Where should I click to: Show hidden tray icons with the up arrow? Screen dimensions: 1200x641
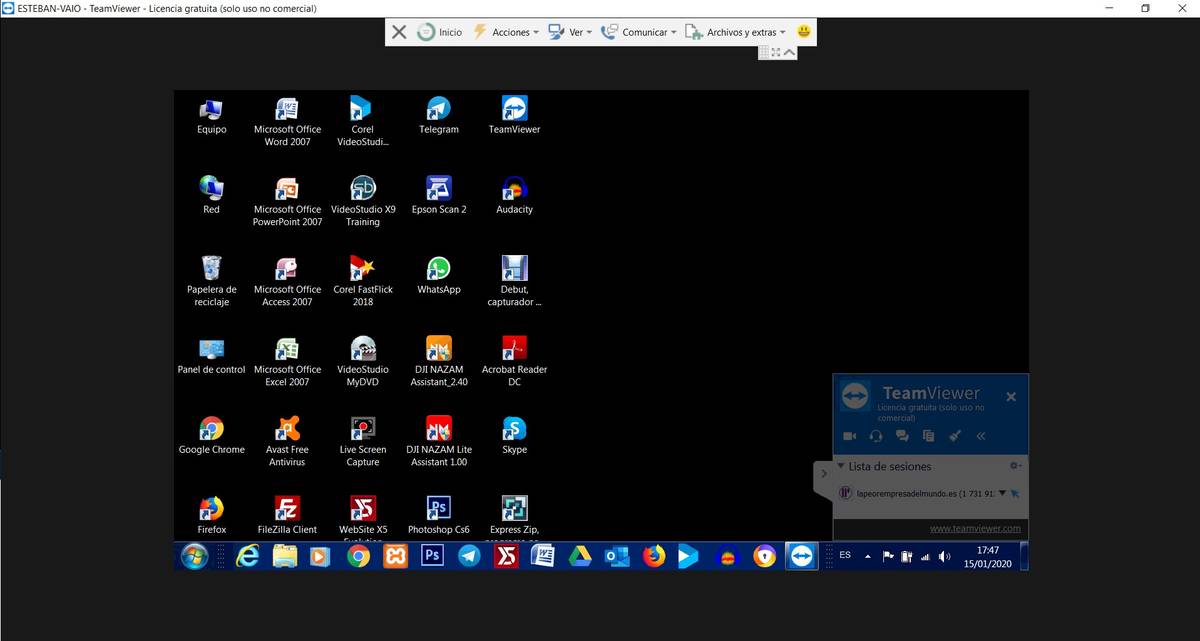click(867, 556)
